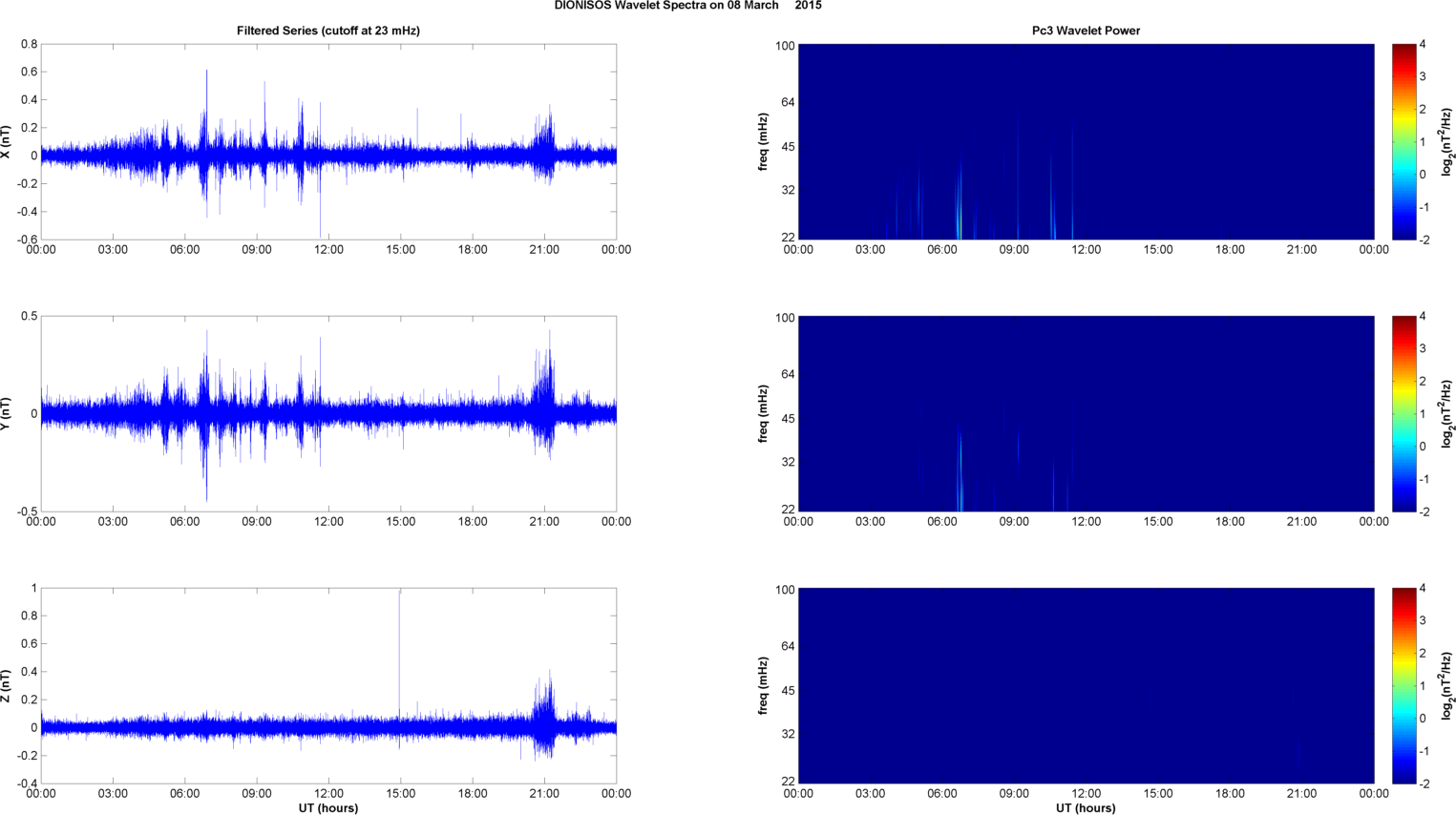
Task: Click the bottom colorbar's log2(nT²/Hz) label
Action: click(x=1447, y=685)
